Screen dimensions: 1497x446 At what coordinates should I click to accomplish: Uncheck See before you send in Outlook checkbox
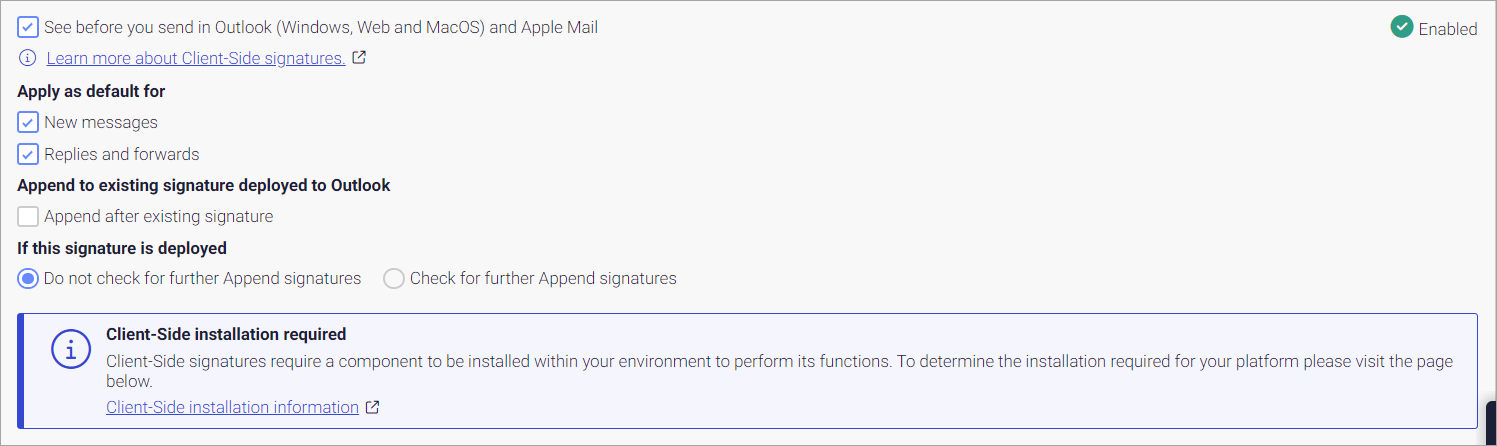(28, 27)
